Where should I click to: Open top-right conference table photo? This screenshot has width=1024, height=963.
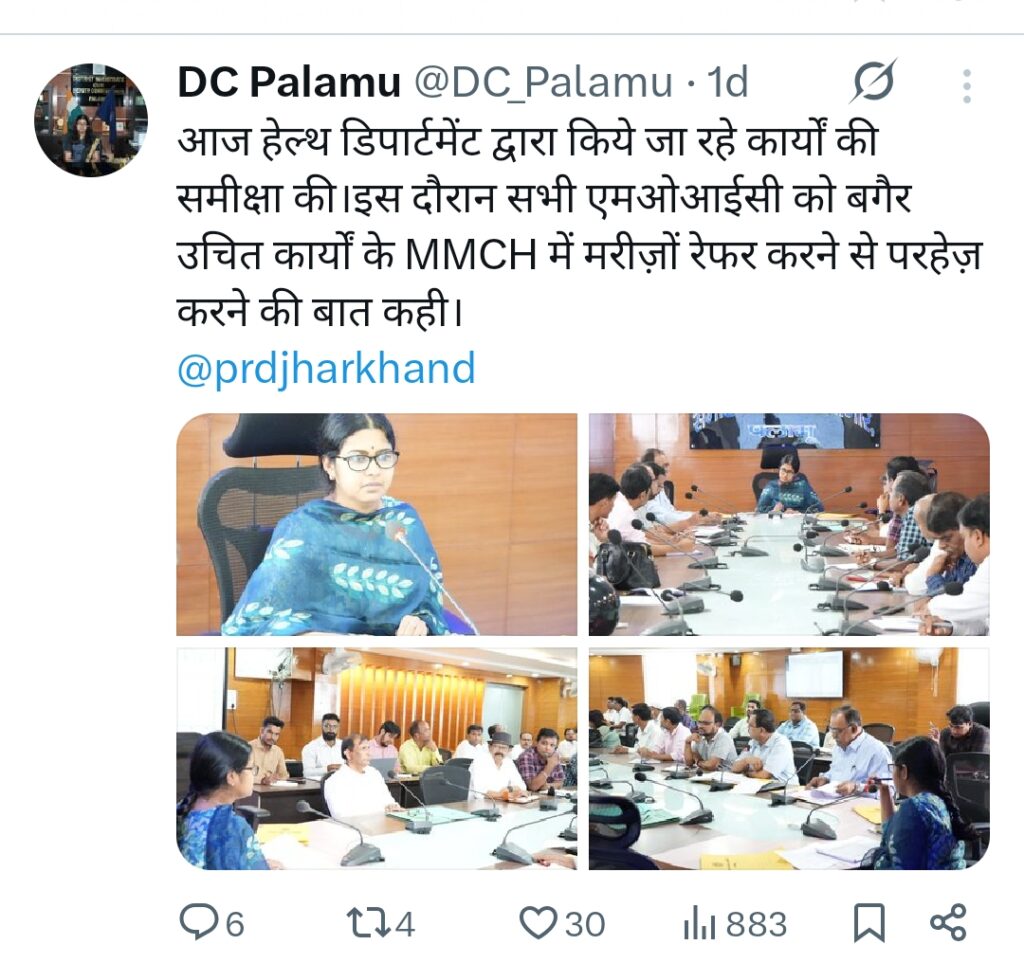coord(789,524)
